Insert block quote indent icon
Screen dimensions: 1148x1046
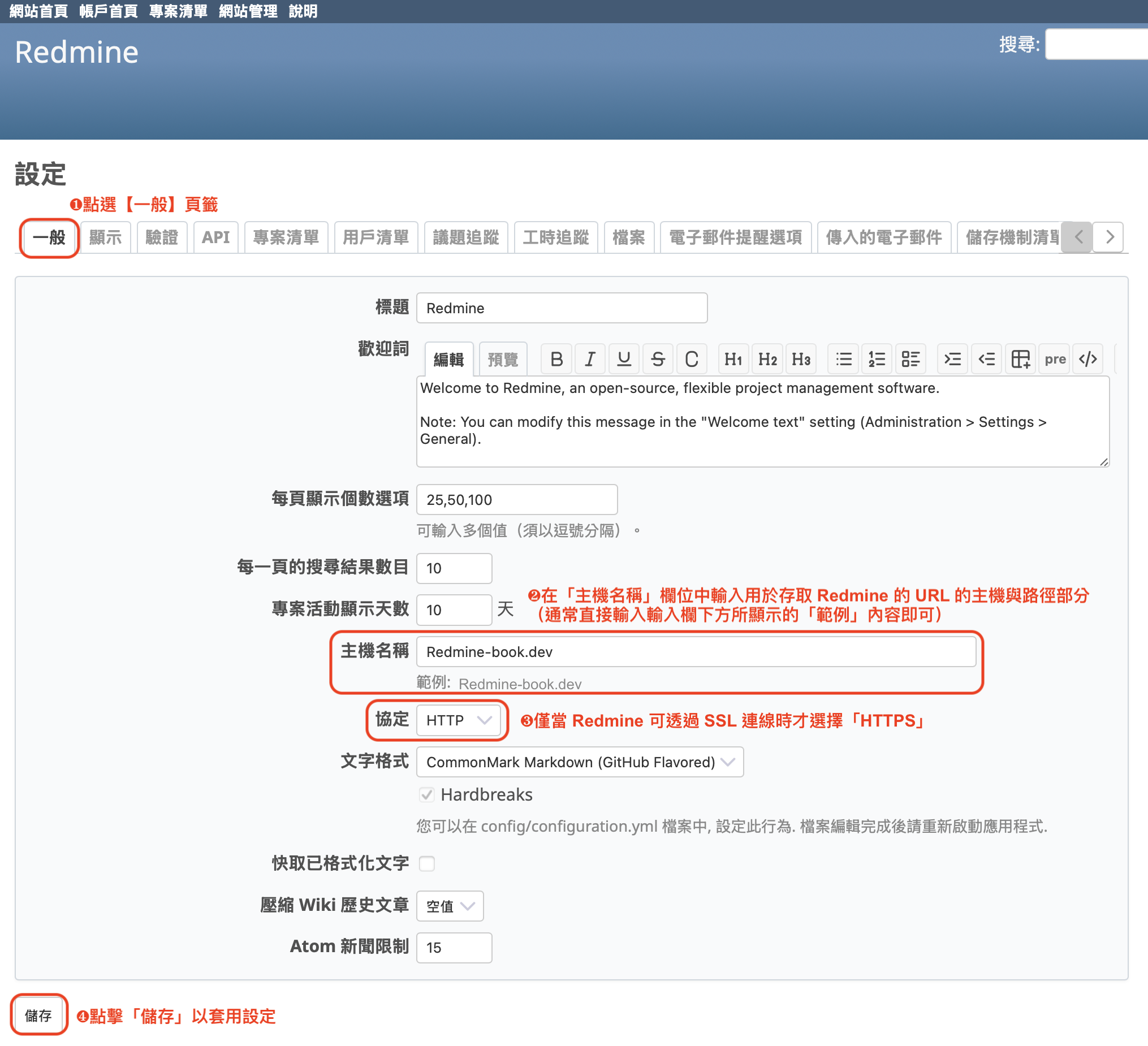pyautogui.click(x=953, y=359)
